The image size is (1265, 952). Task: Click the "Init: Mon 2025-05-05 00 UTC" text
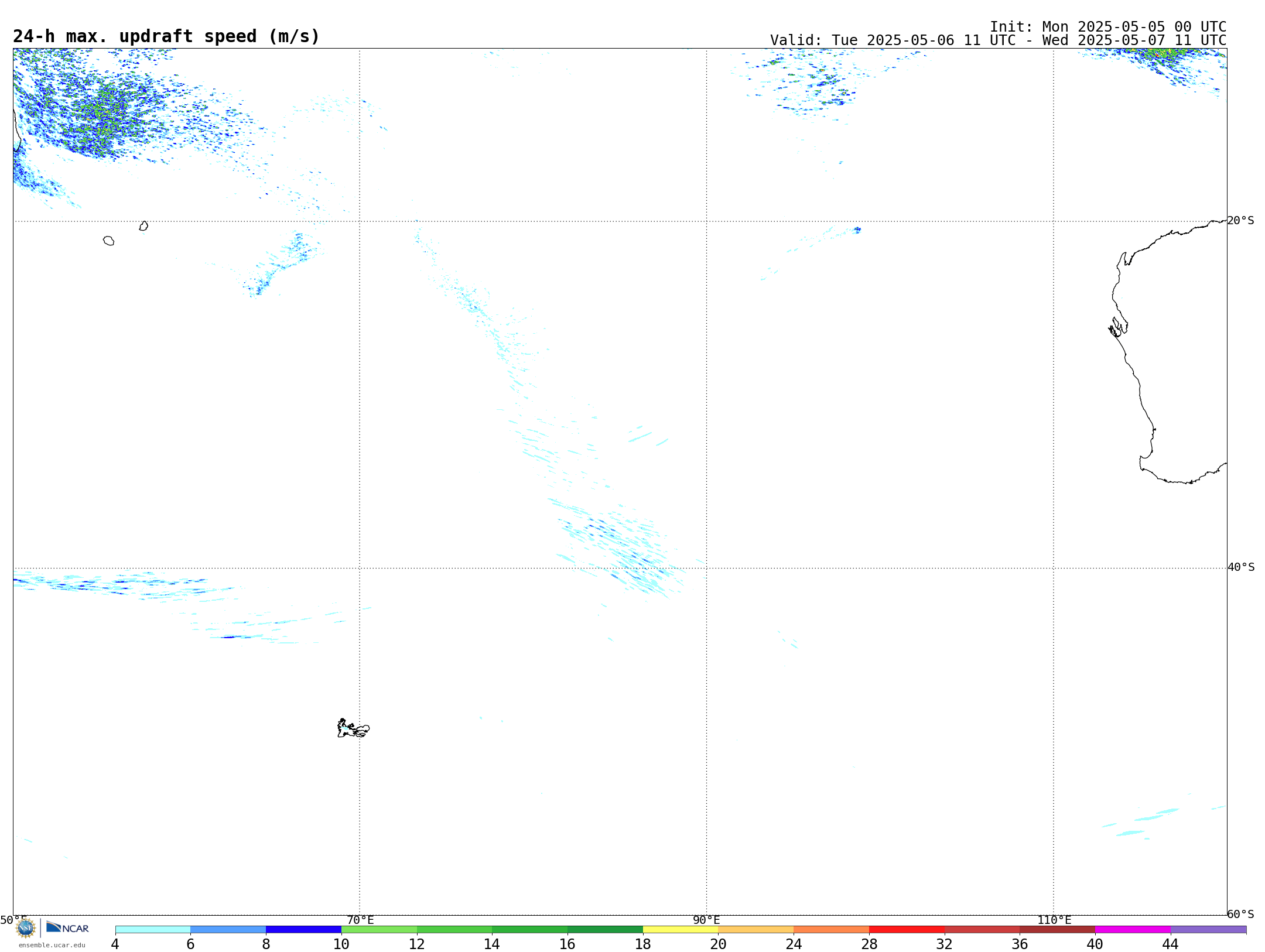pos(1108,27)
